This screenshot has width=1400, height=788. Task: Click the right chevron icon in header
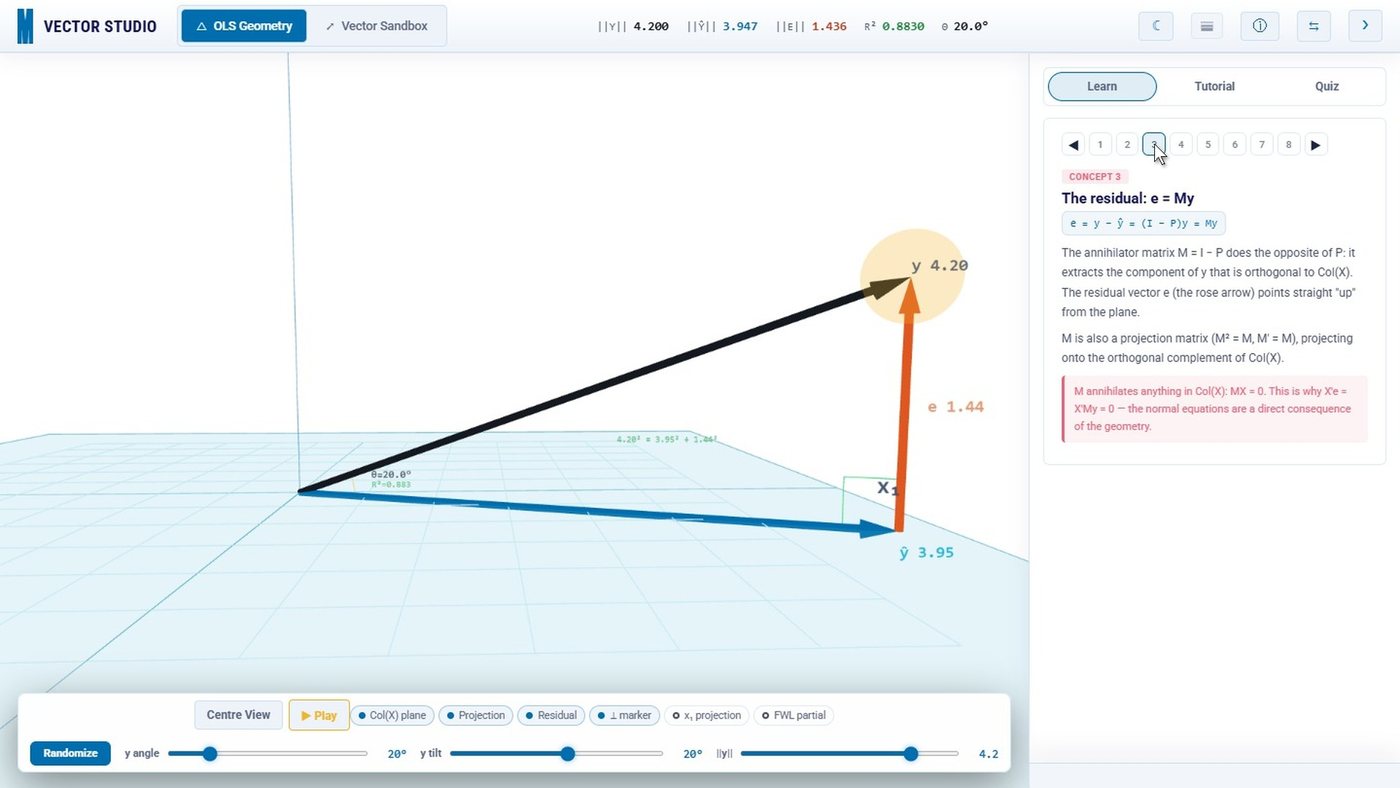[x=1365, y=26]
